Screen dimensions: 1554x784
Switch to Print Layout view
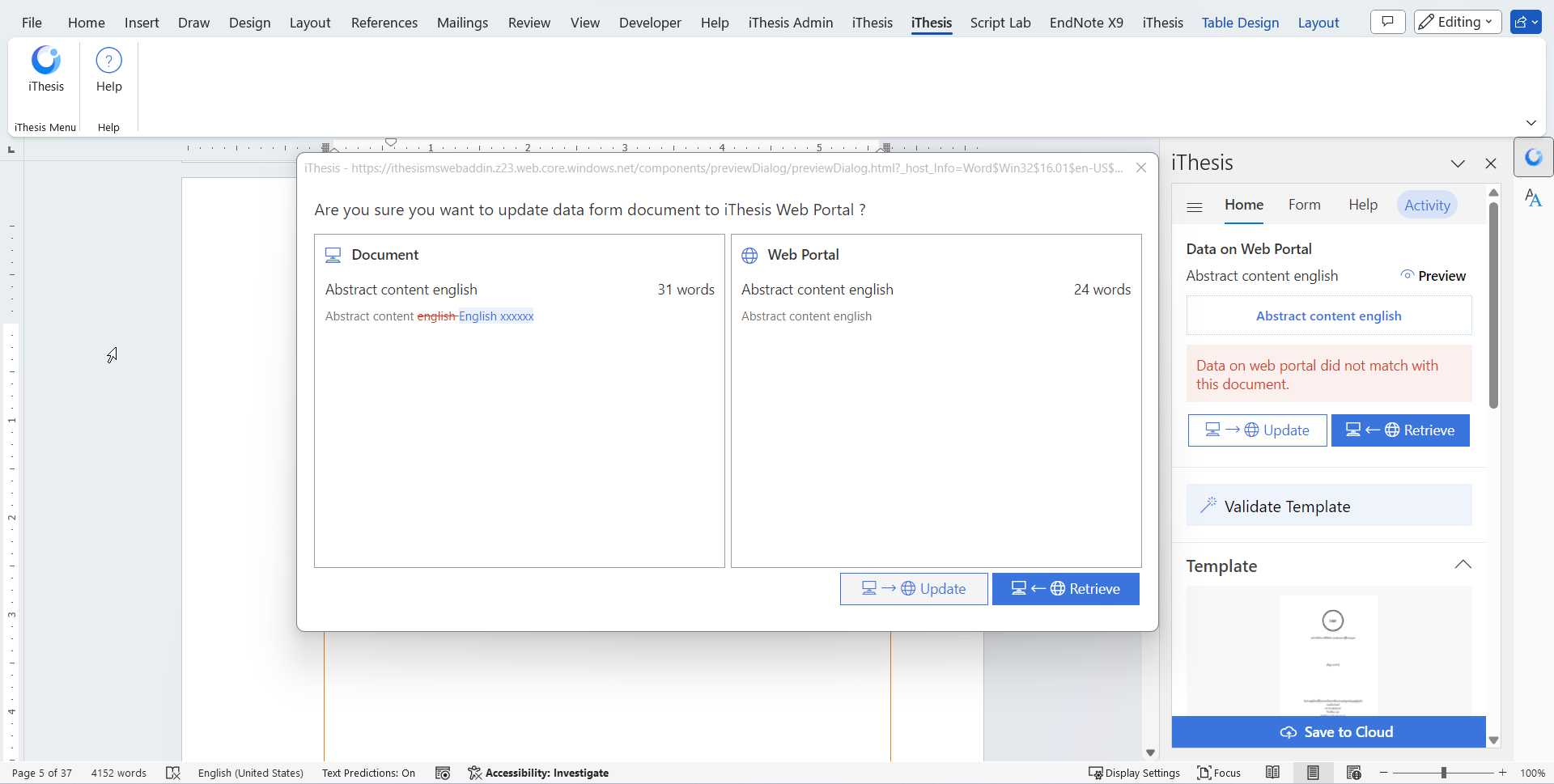(1313, 773)
